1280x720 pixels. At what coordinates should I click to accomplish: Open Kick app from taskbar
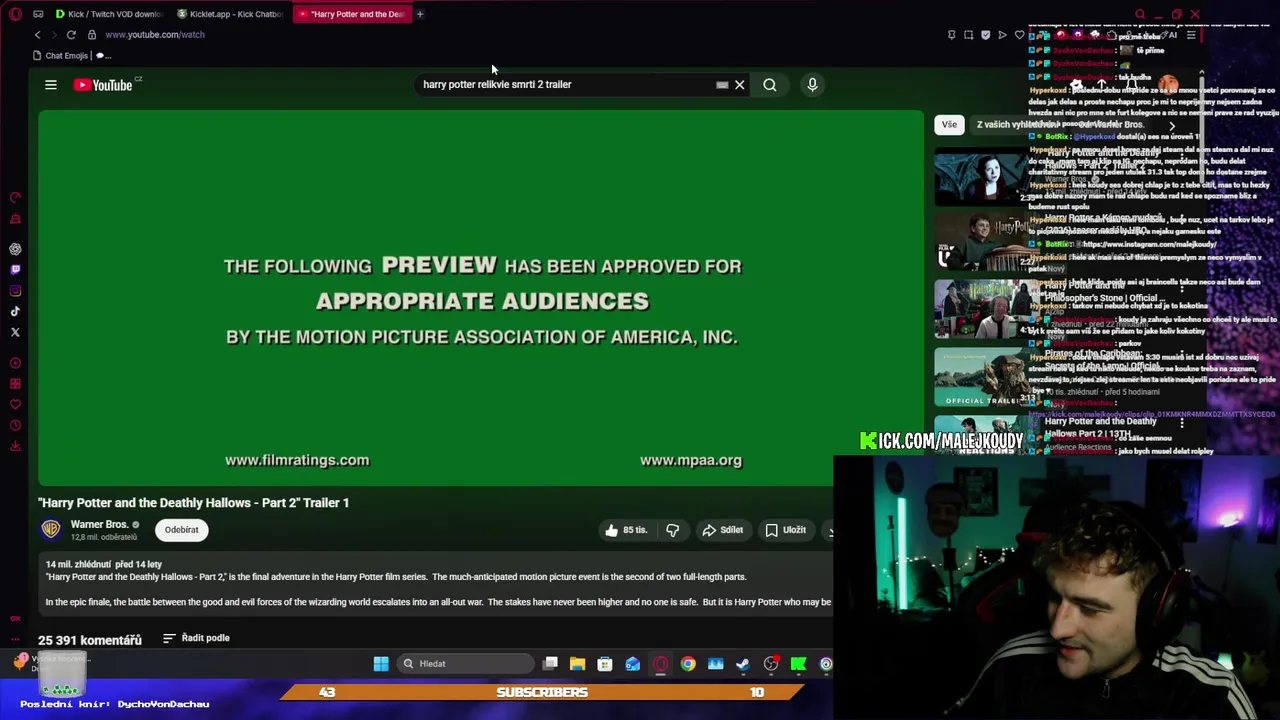(x=798, y=664)
